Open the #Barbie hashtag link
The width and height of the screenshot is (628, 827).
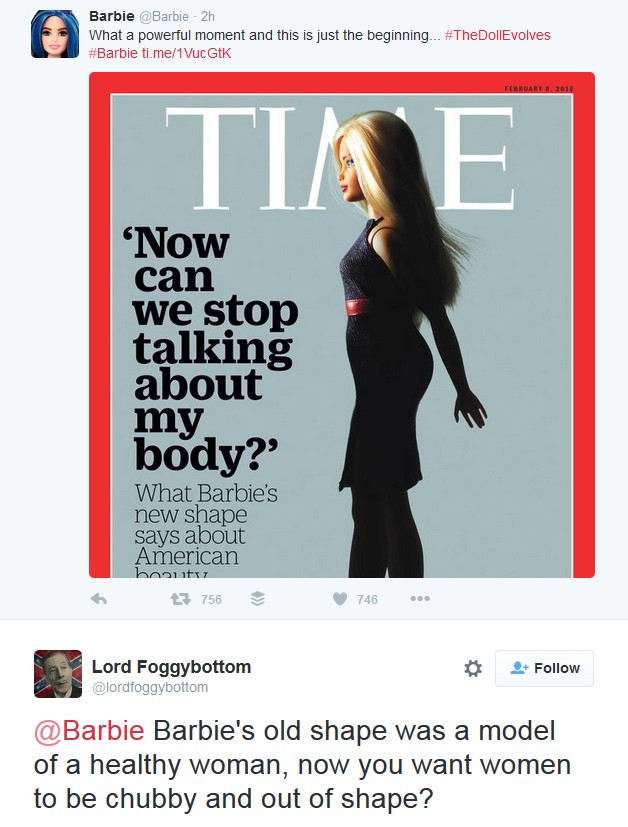point(113,53)
